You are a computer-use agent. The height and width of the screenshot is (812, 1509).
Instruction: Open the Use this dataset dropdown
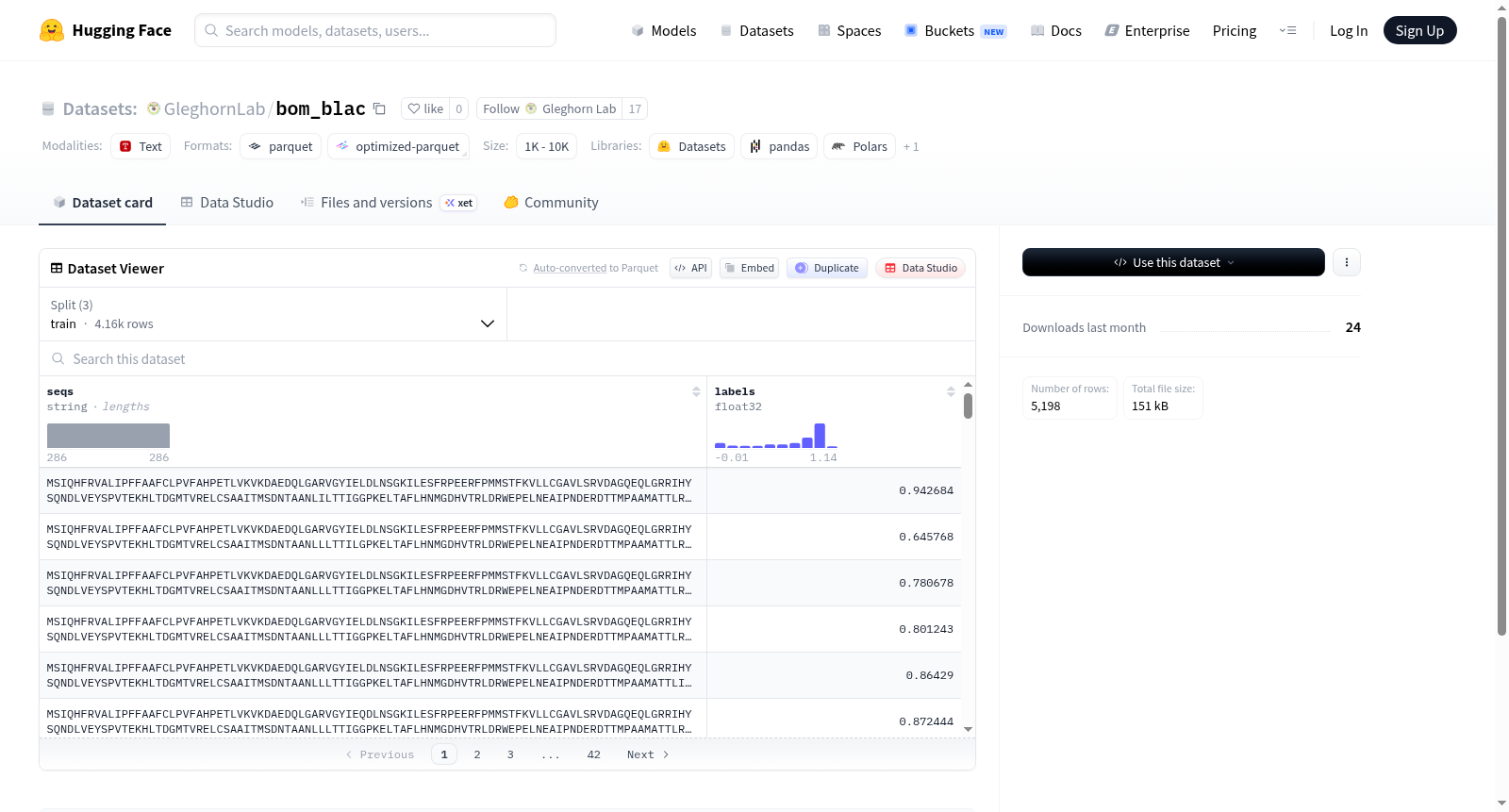(1173, 262)
